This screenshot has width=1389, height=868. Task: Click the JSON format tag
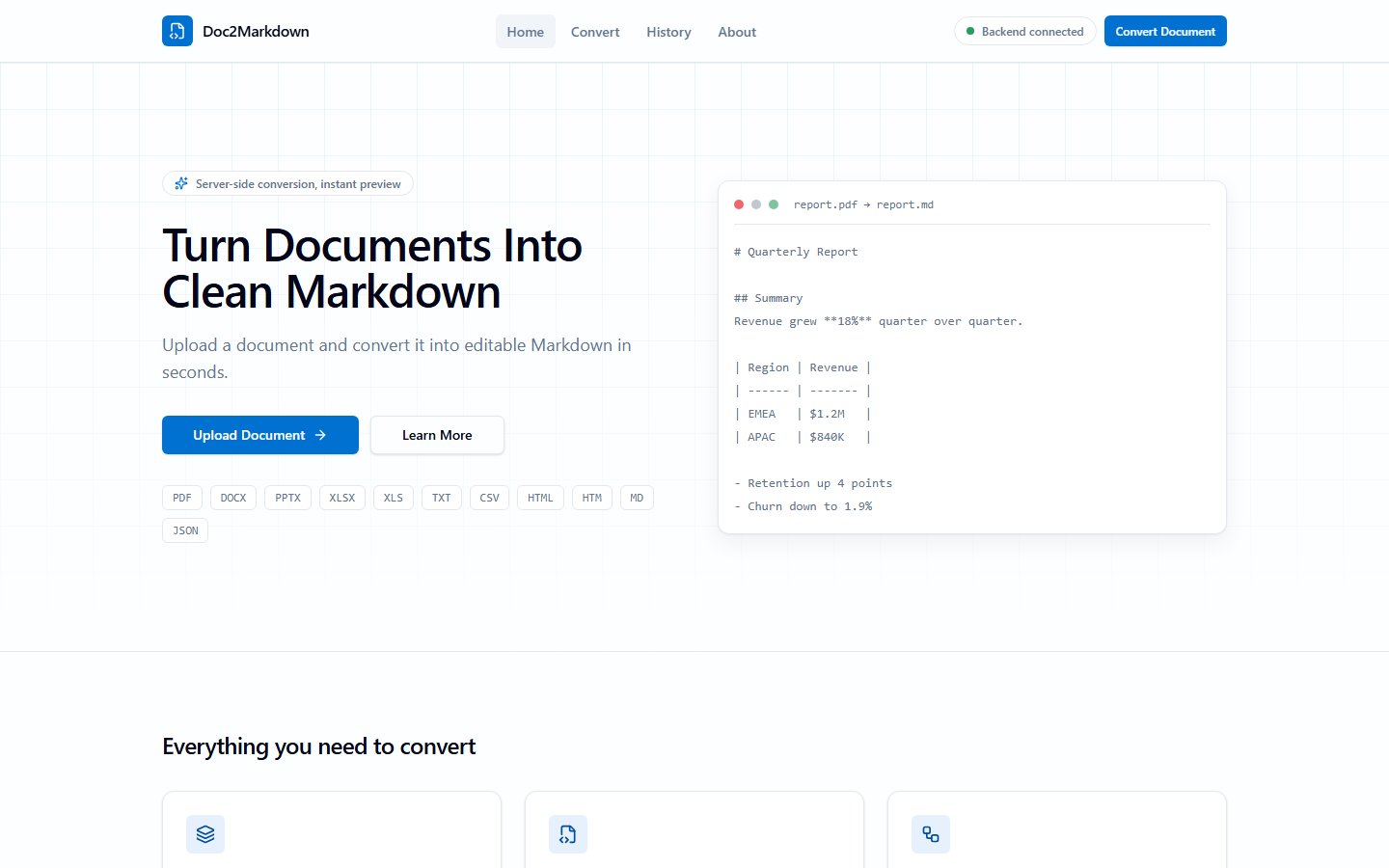tap(185, 530)
